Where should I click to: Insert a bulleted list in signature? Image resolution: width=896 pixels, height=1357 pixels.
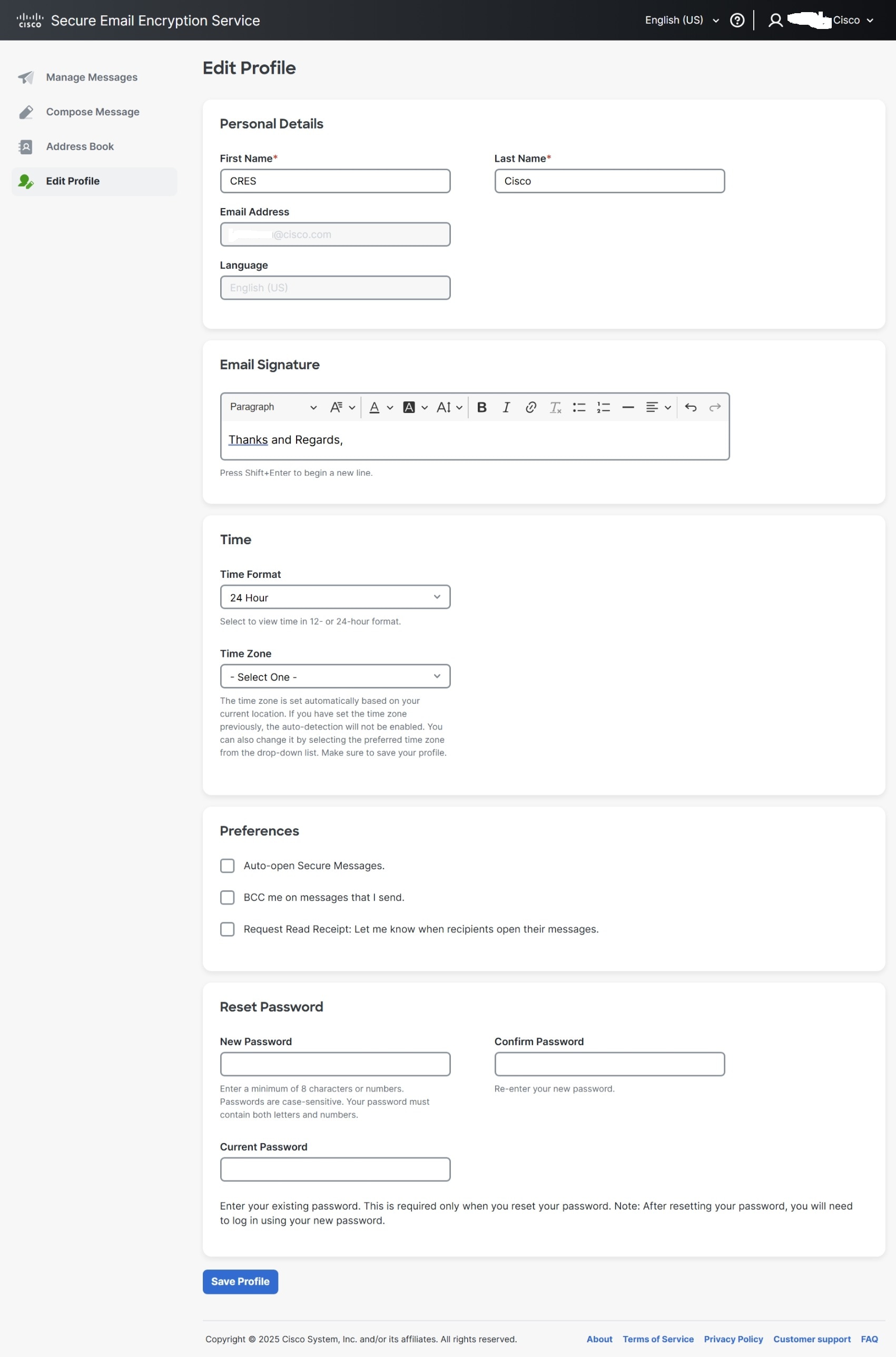[579, 407]
